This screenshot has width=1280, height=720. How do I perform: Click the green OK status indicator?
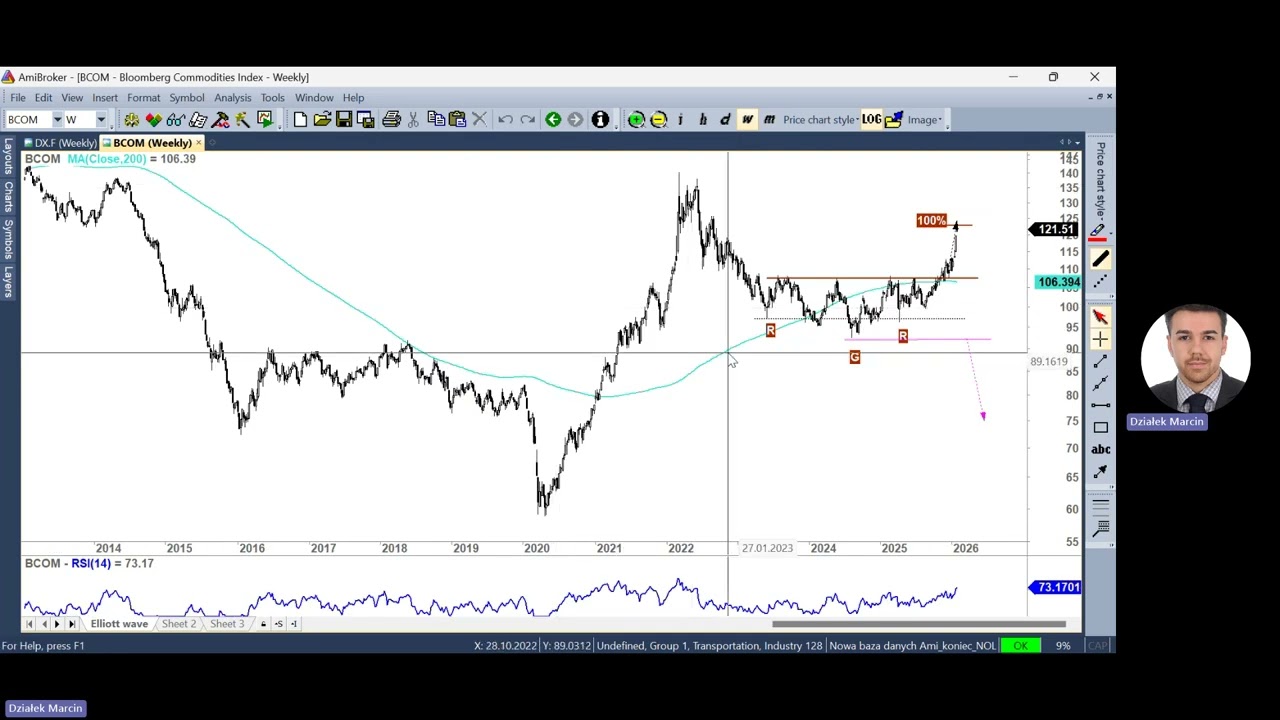point(1020,646)
